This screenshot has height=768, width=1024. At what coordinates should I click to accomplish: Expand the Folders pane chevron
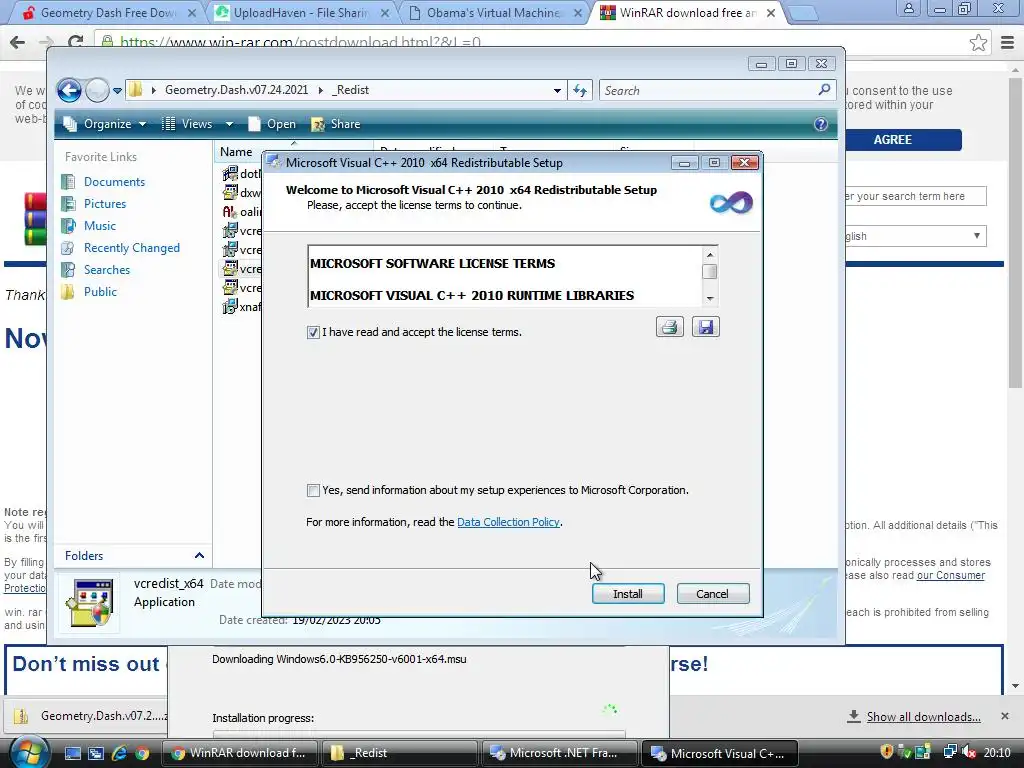(x=199, y=556)
